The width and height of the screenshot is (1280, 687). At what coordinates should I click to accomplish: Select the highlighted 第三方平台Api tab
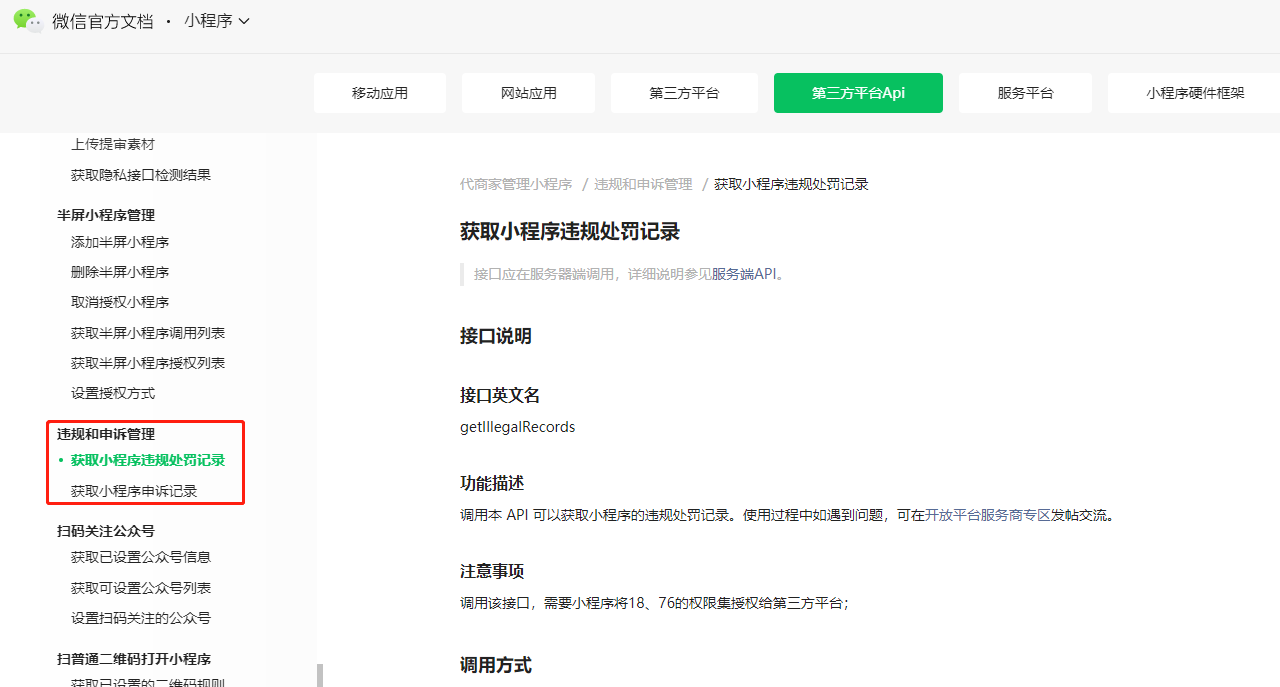(858, 92)
